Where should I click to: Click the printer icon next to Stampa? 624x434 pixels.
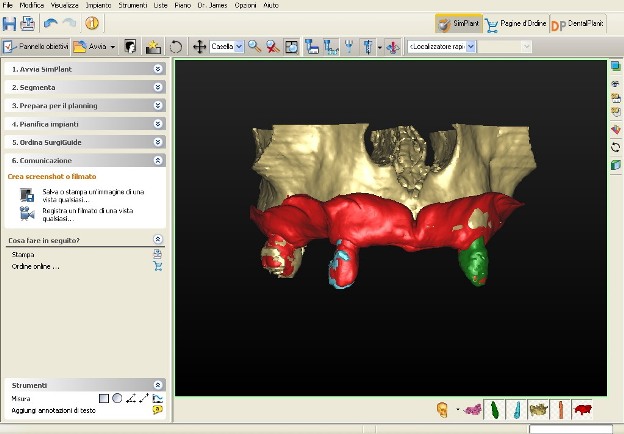click(x=158, y=254)
